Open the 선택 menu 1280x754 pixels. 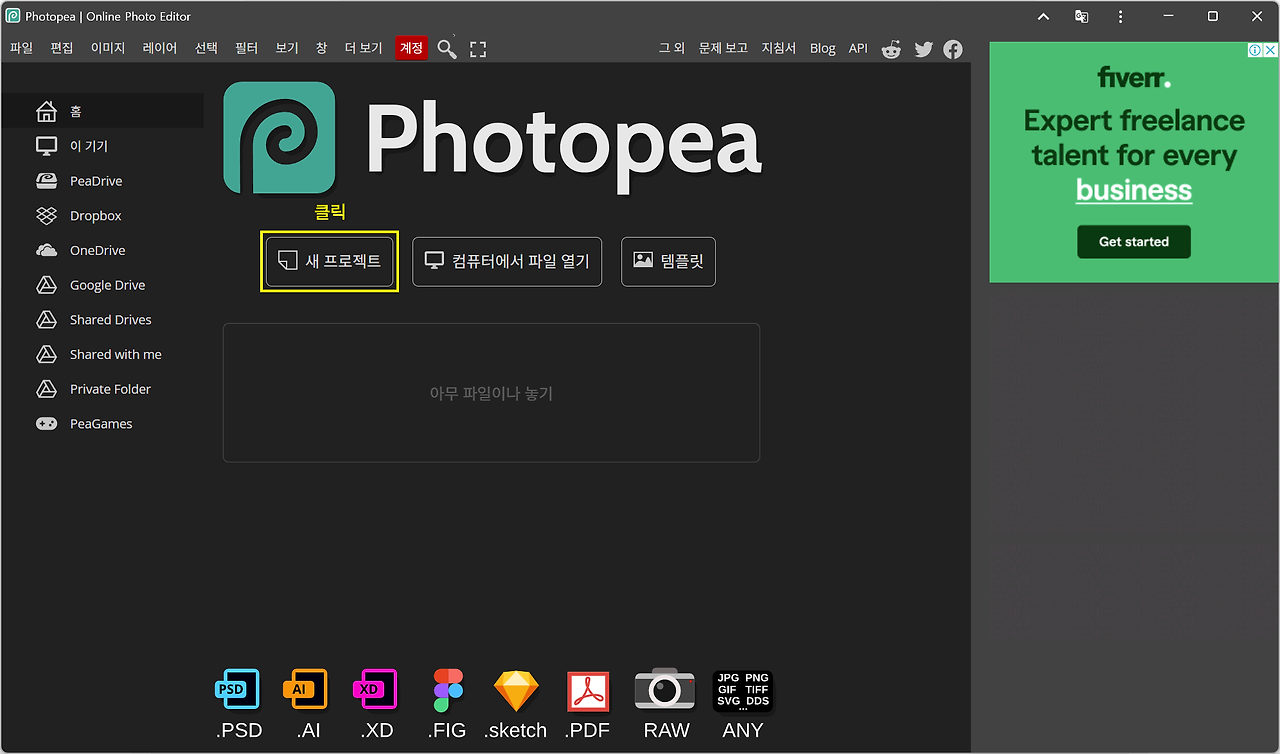[x=206, y=48]
